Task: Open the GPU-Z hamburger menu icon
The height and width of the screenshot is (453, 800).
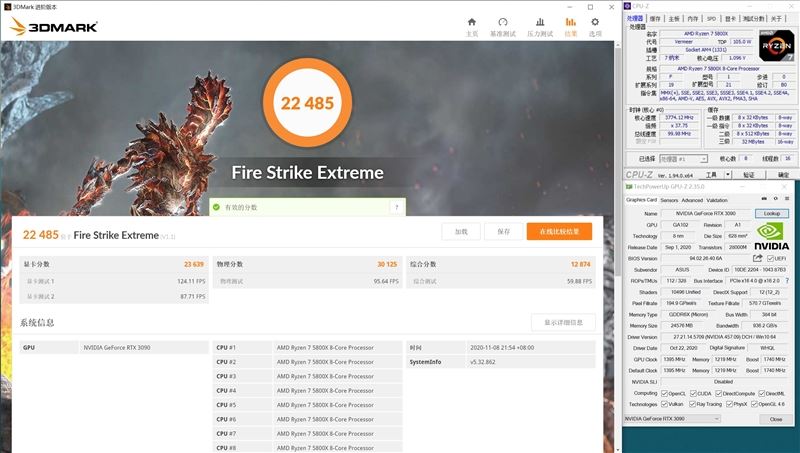Action: click(x=787, y=198)
